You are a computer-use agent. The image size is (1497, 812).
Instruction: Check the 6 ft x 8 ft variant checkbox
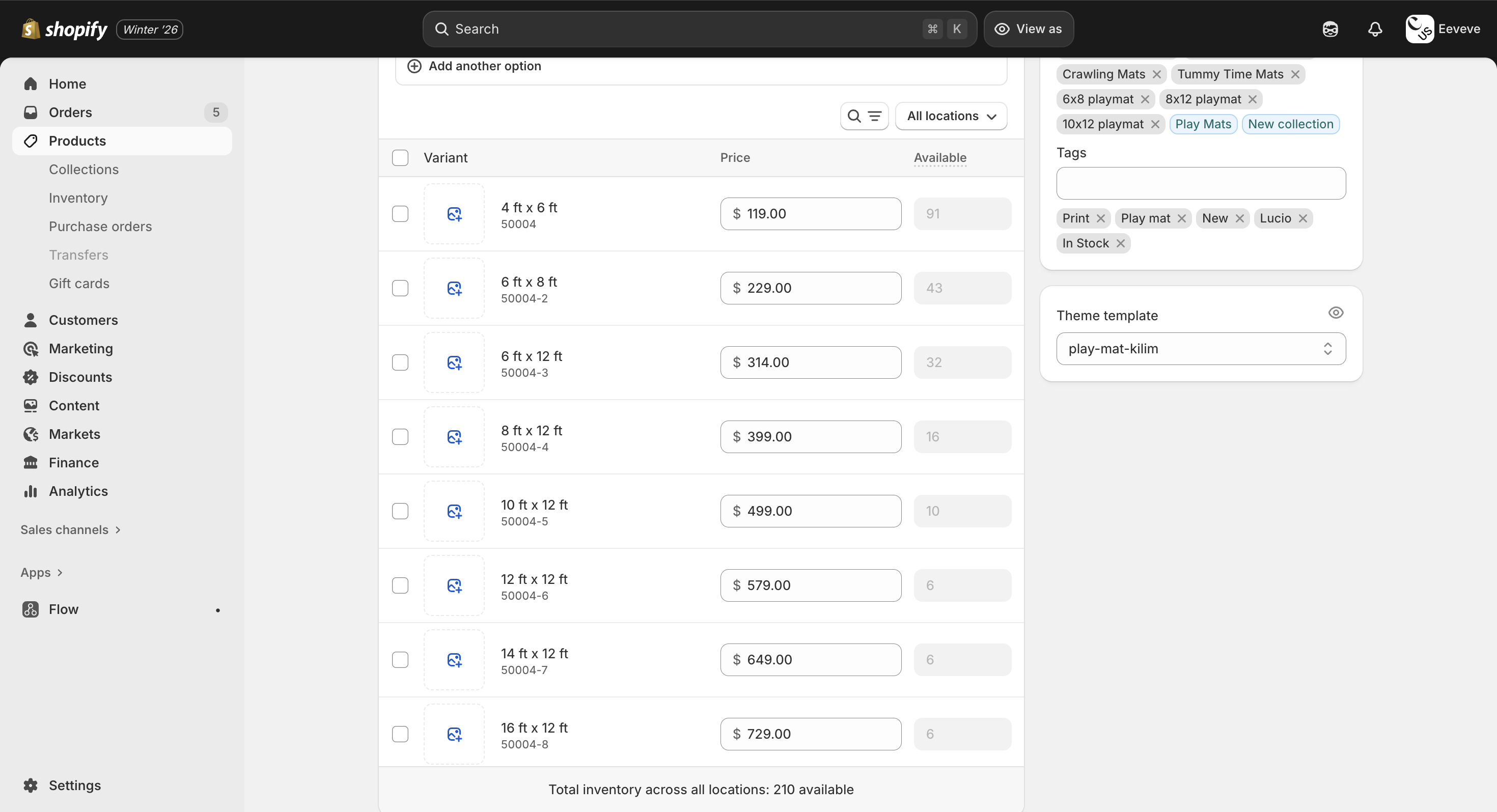pos(400,288)
